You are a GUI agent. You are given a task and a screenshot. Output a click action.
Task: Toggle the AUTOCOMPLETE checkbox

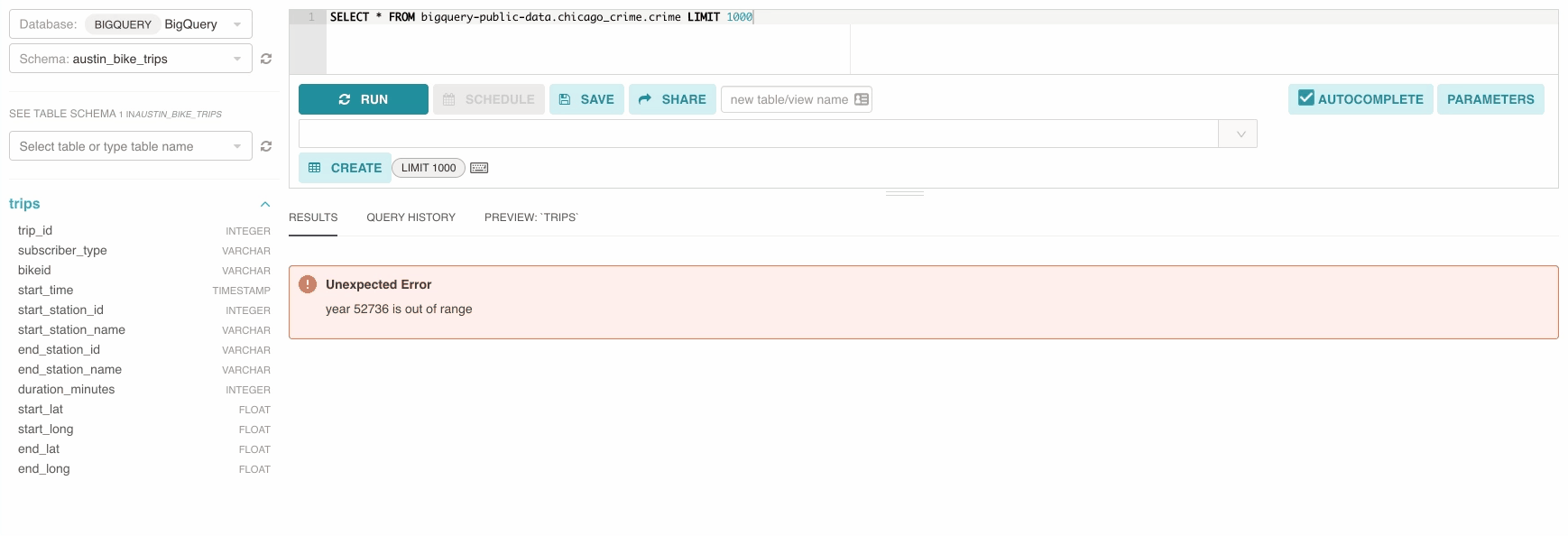point(1306,97)
